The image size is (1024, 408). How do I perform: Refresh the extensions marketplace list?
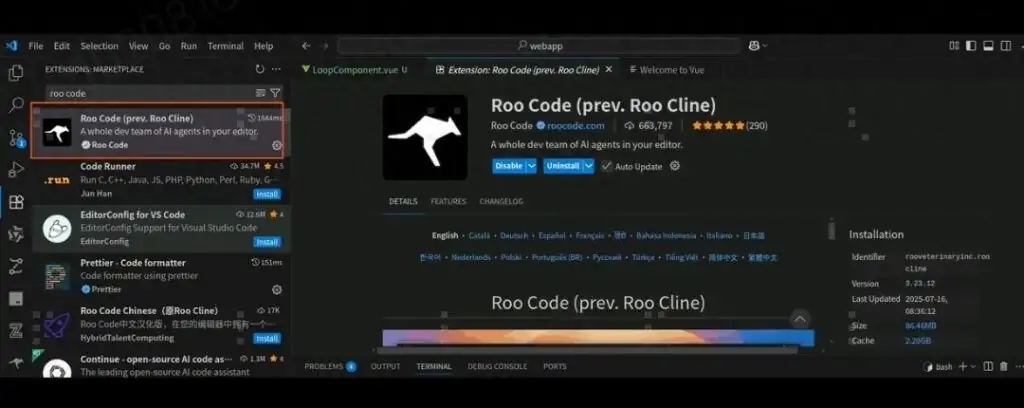pyautogui.click(x=260, y=69)
